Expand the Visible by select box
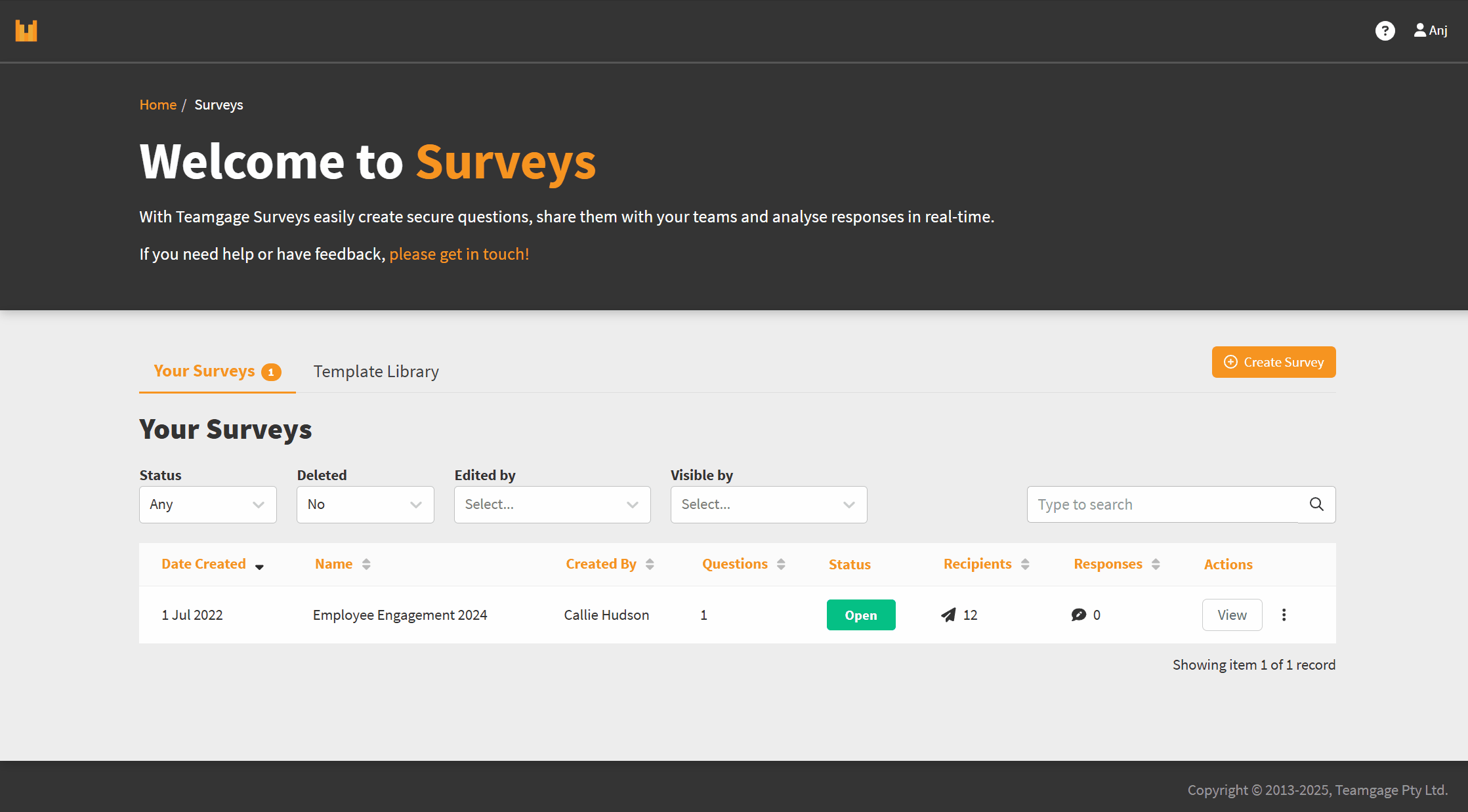 (x=769, y=504)
